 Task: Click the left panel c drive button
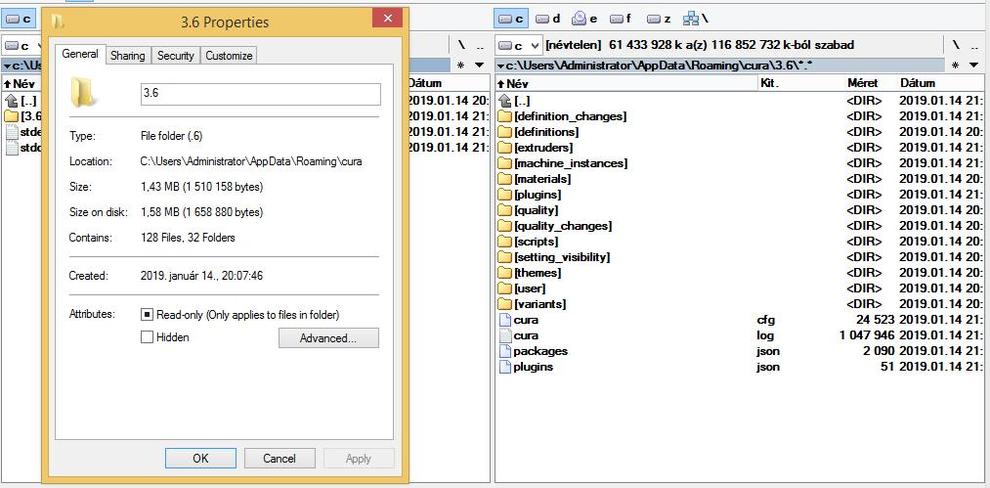(20, 19)
